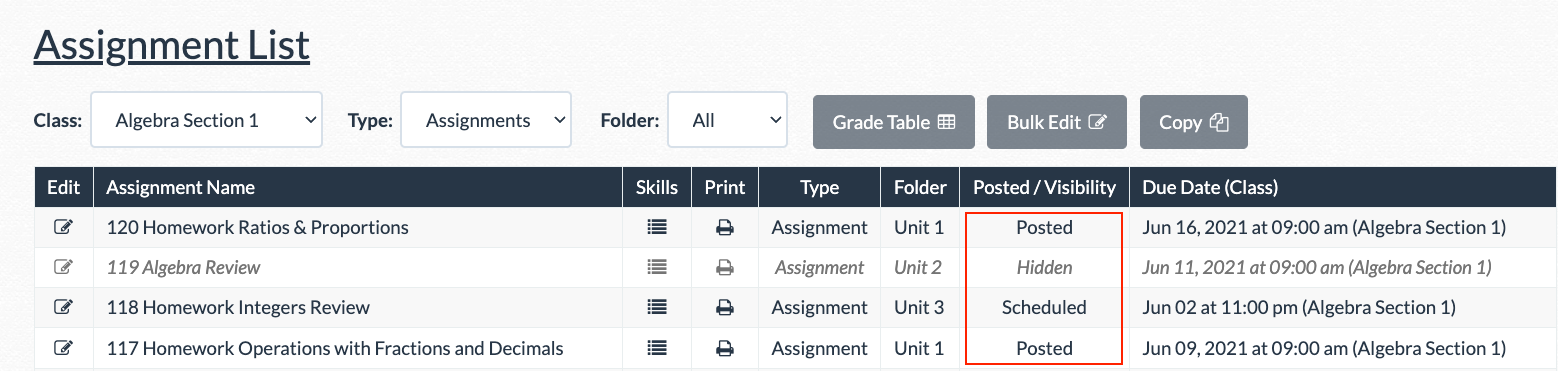Open edit icon for 117 Homework Operations row
Viewport: 1558px width, 371px height.
[x=63, y=348]
